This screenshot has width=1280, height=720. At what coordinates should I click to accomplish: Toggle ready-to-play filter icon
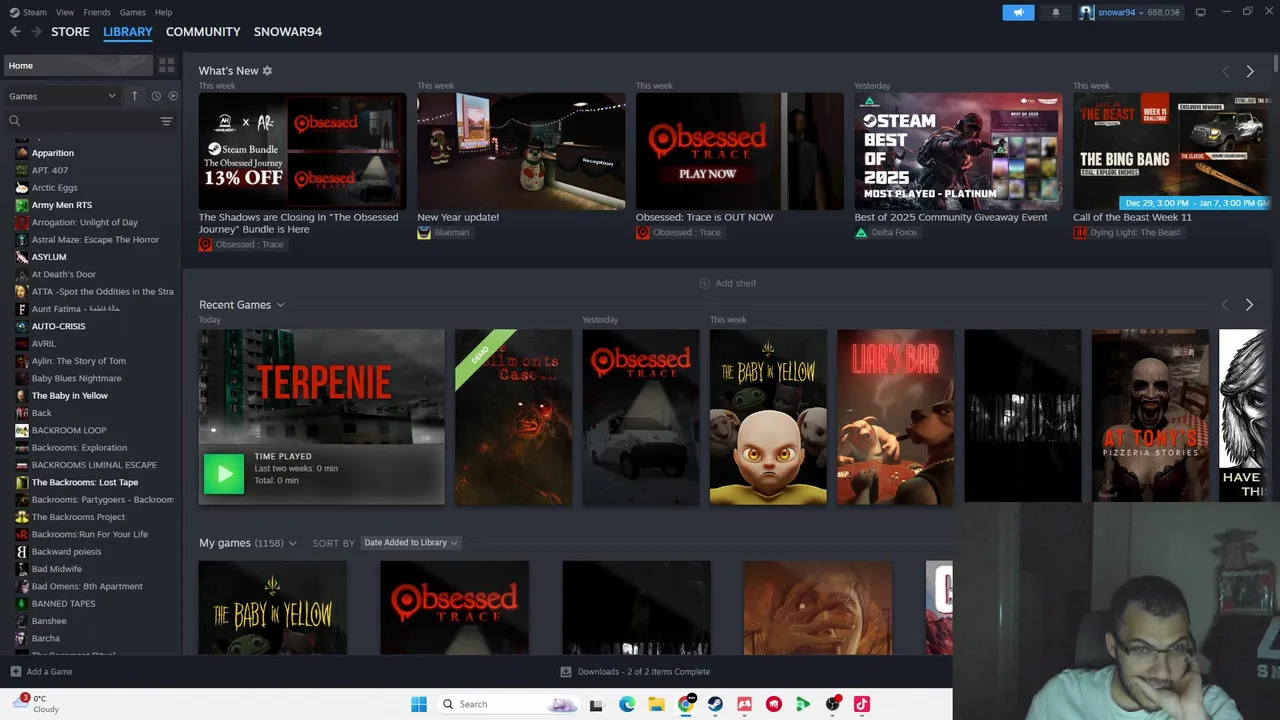(x=173, y=96)
